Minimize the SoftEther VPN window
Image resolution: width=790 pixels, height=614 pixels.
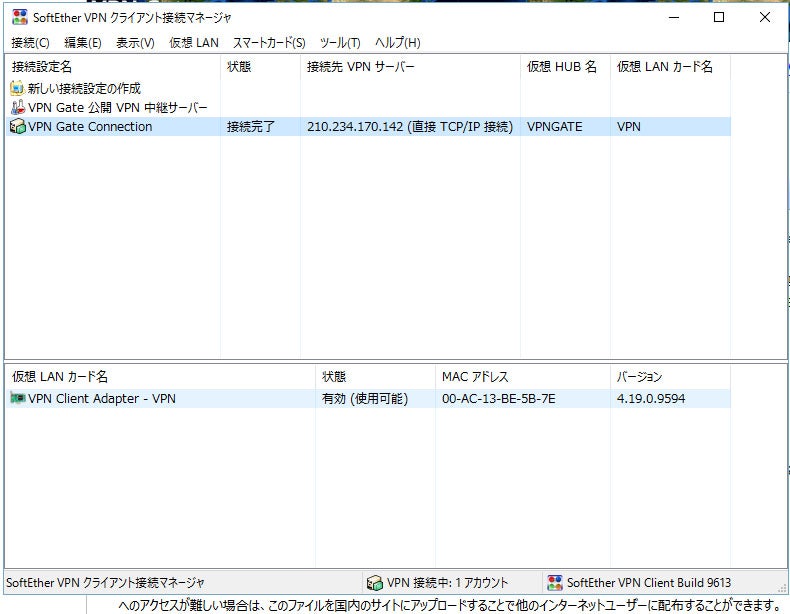click(x=674, y=17)
